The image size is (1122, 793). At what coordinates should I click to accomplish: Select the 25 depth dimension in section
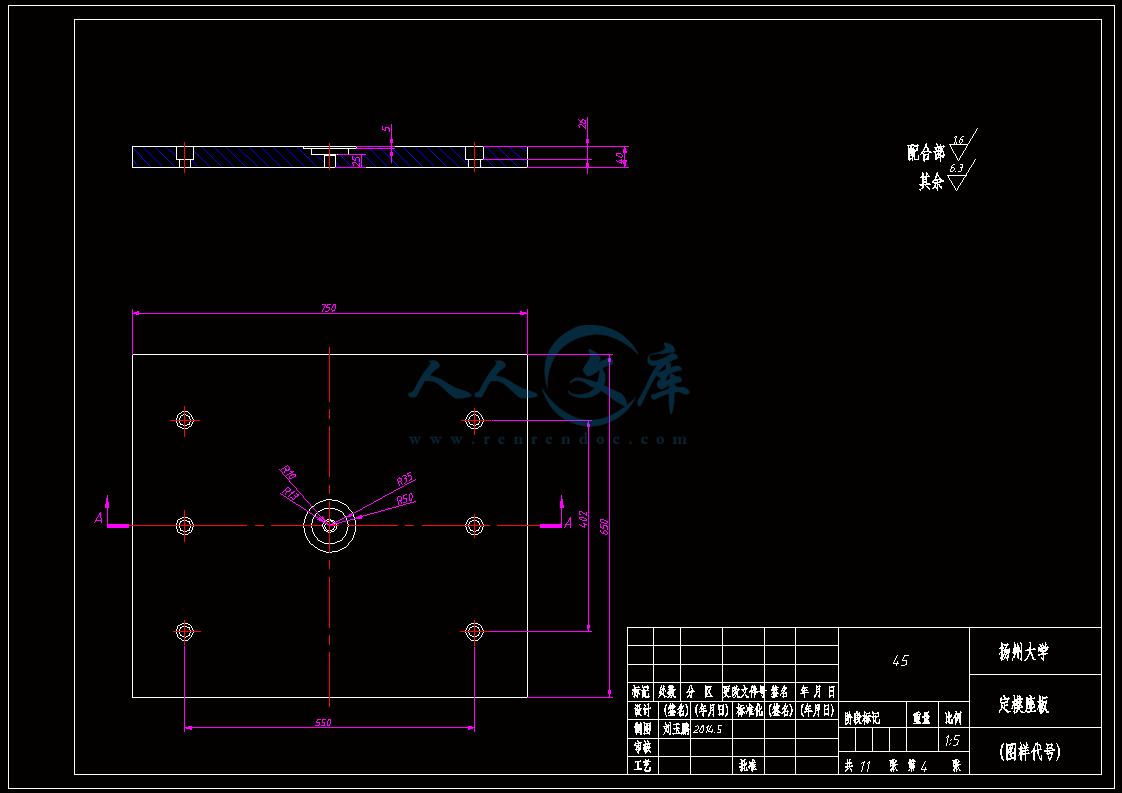coord(357,161)
